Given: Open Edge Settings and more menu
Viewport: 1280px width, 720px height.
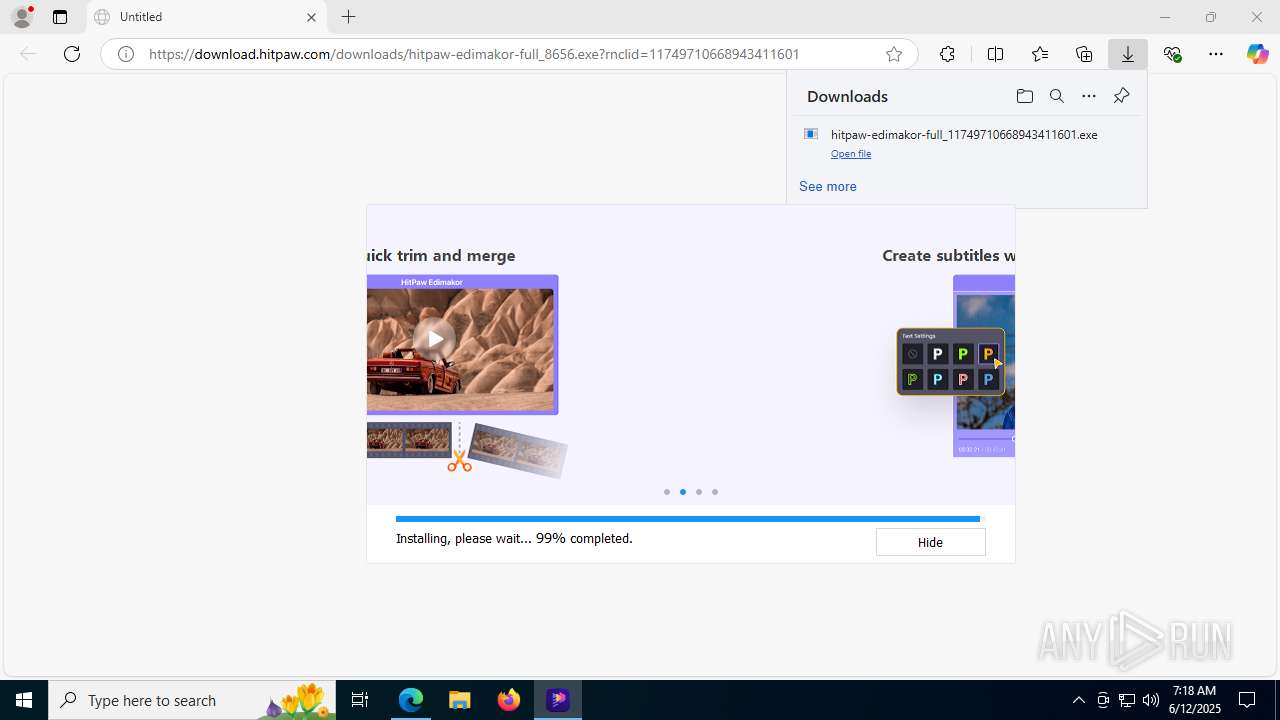Looking at the screenshot, I should [1216, 54].
